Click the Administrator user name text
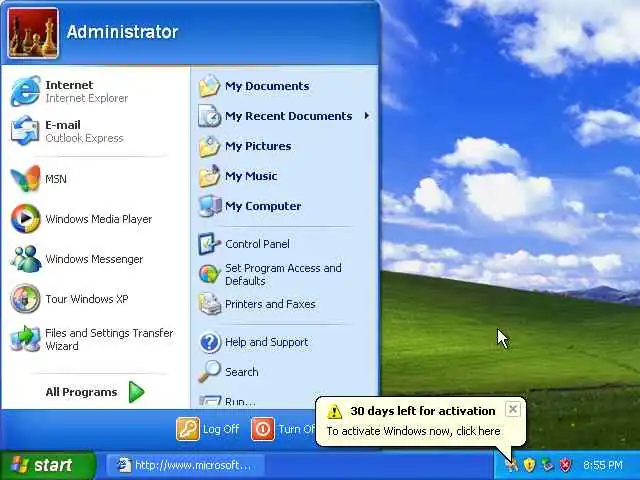This screenshot has height=480, width=640. coord(122,32)
